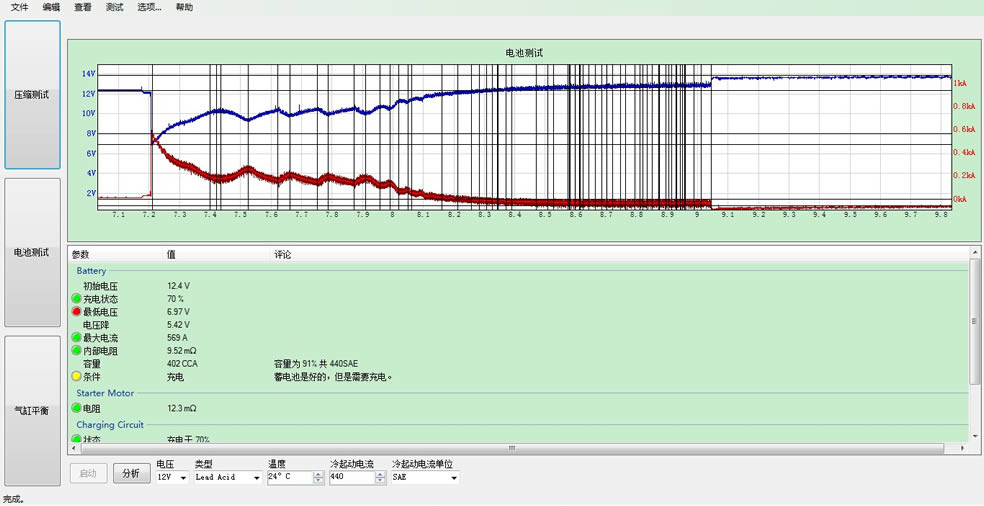Screen dimensions: 984x506
Task: Click the green indicator beside 充电状态
Action: 76,299
